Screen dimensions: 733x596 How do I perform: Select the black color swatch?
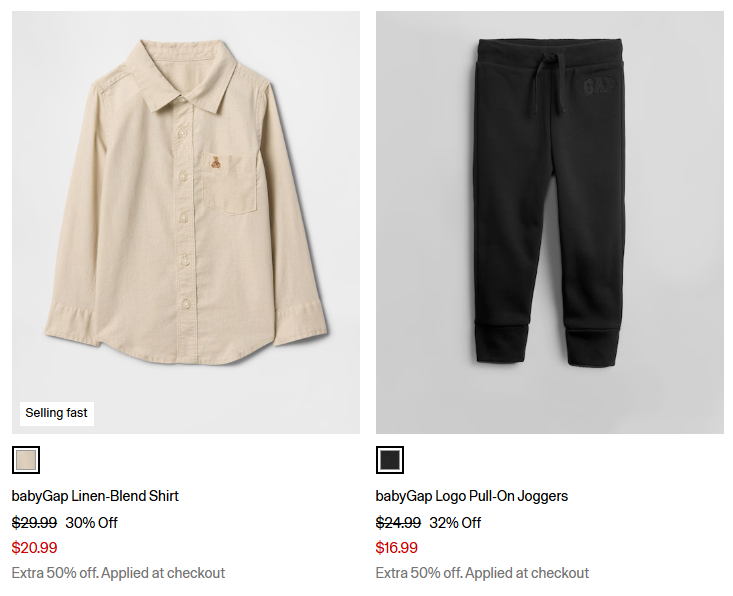coord(390,460)
